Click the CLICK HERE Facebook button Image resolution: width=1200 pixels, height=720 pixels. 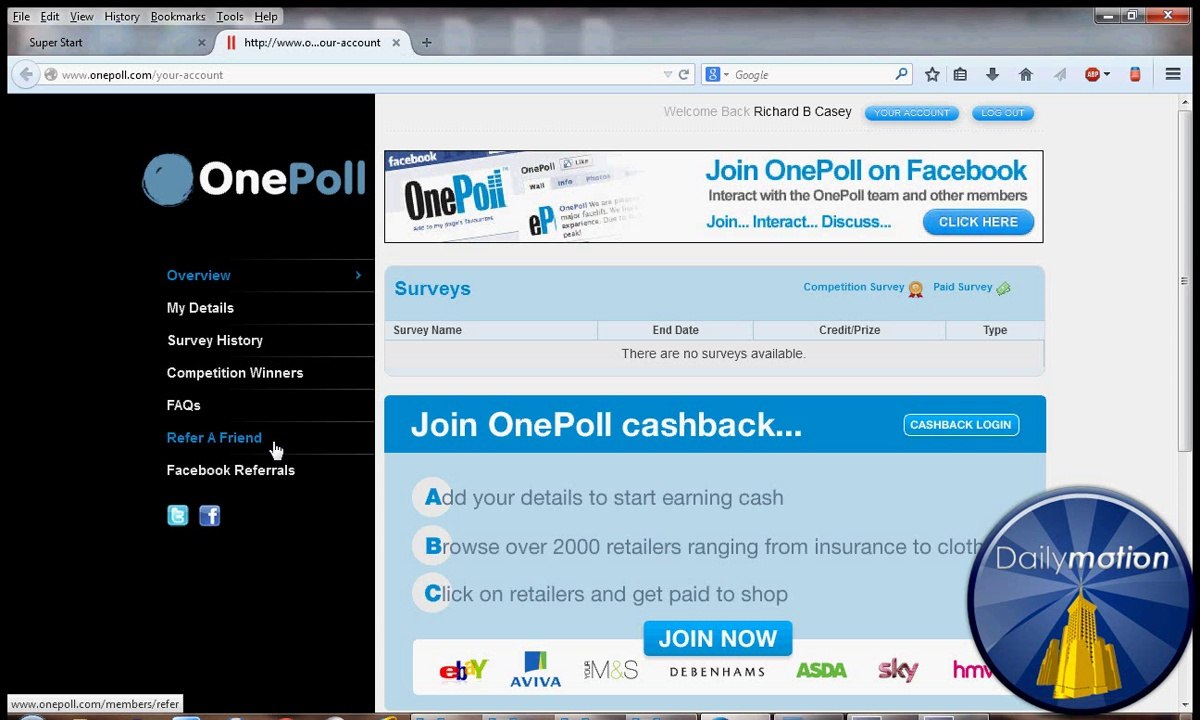(978, 222)
